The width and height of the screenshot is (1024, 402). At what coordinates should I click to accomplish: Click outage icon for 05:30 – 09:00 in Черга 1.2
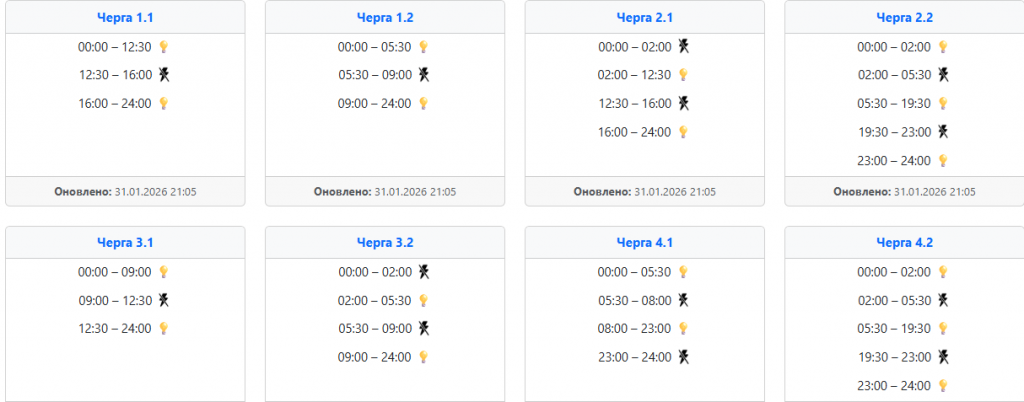coord(424,75)
